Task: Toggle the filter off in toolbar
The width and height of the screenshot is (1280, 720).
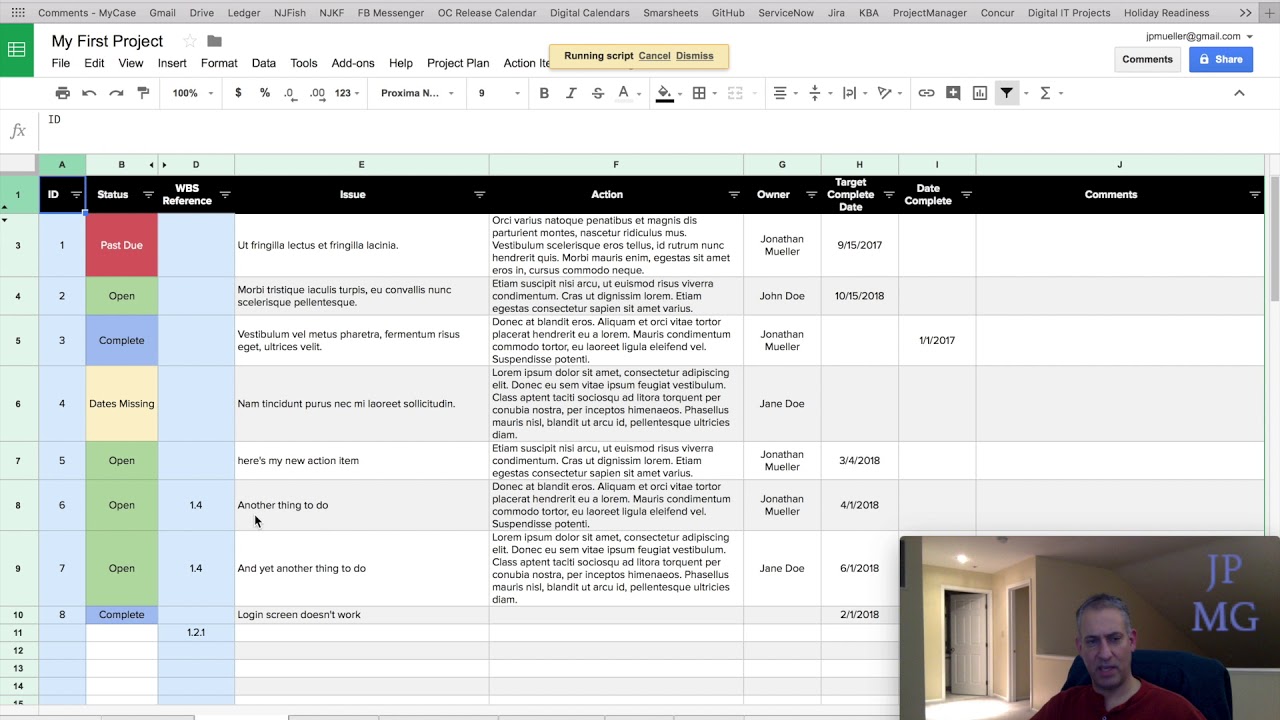Action: pos(1007,93)
